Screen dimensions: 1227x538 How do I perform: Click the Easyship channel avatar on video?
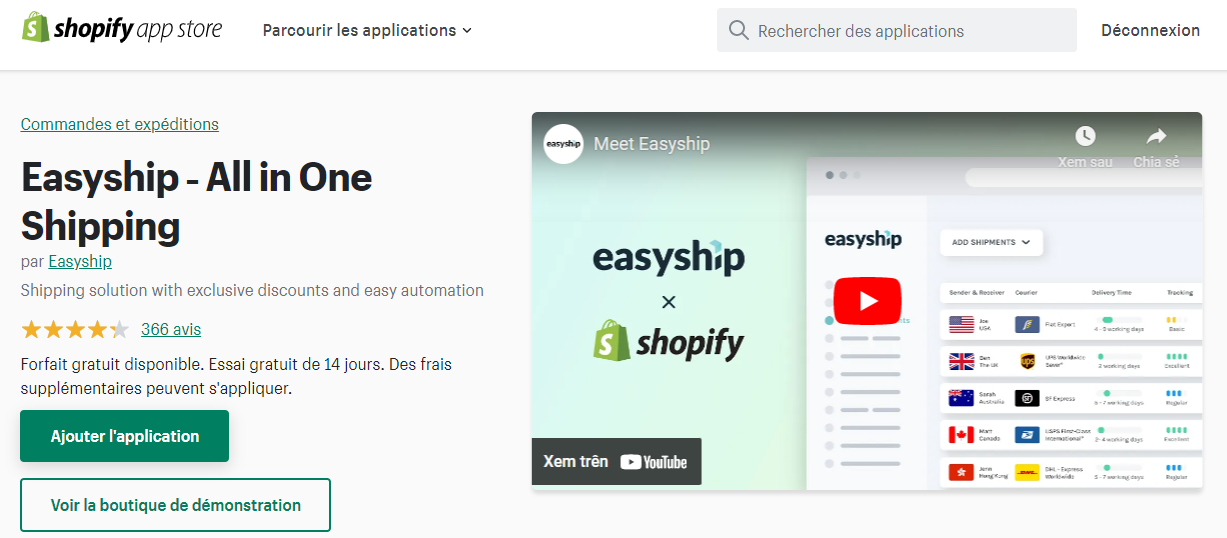[564, 144]
